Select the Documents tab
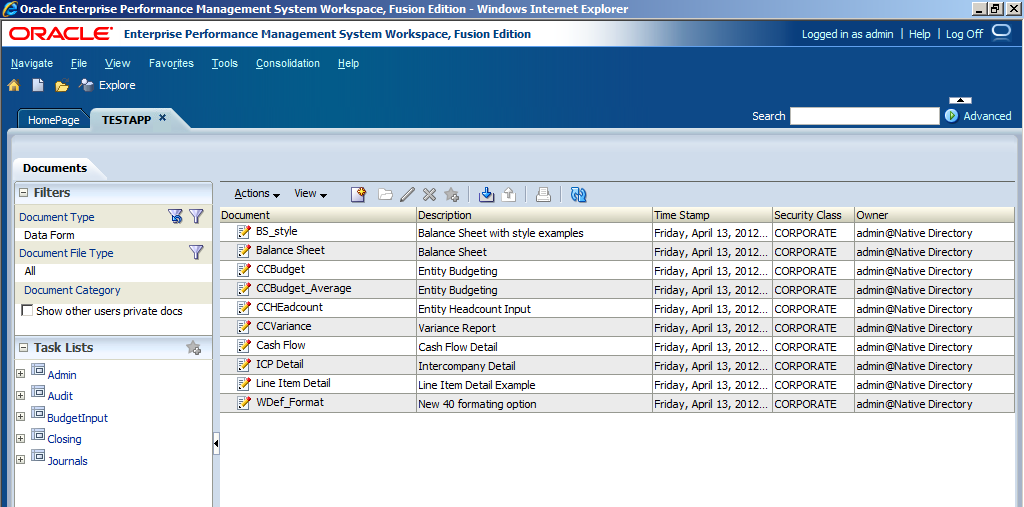The image size is (1024, 507). (55, 168)
